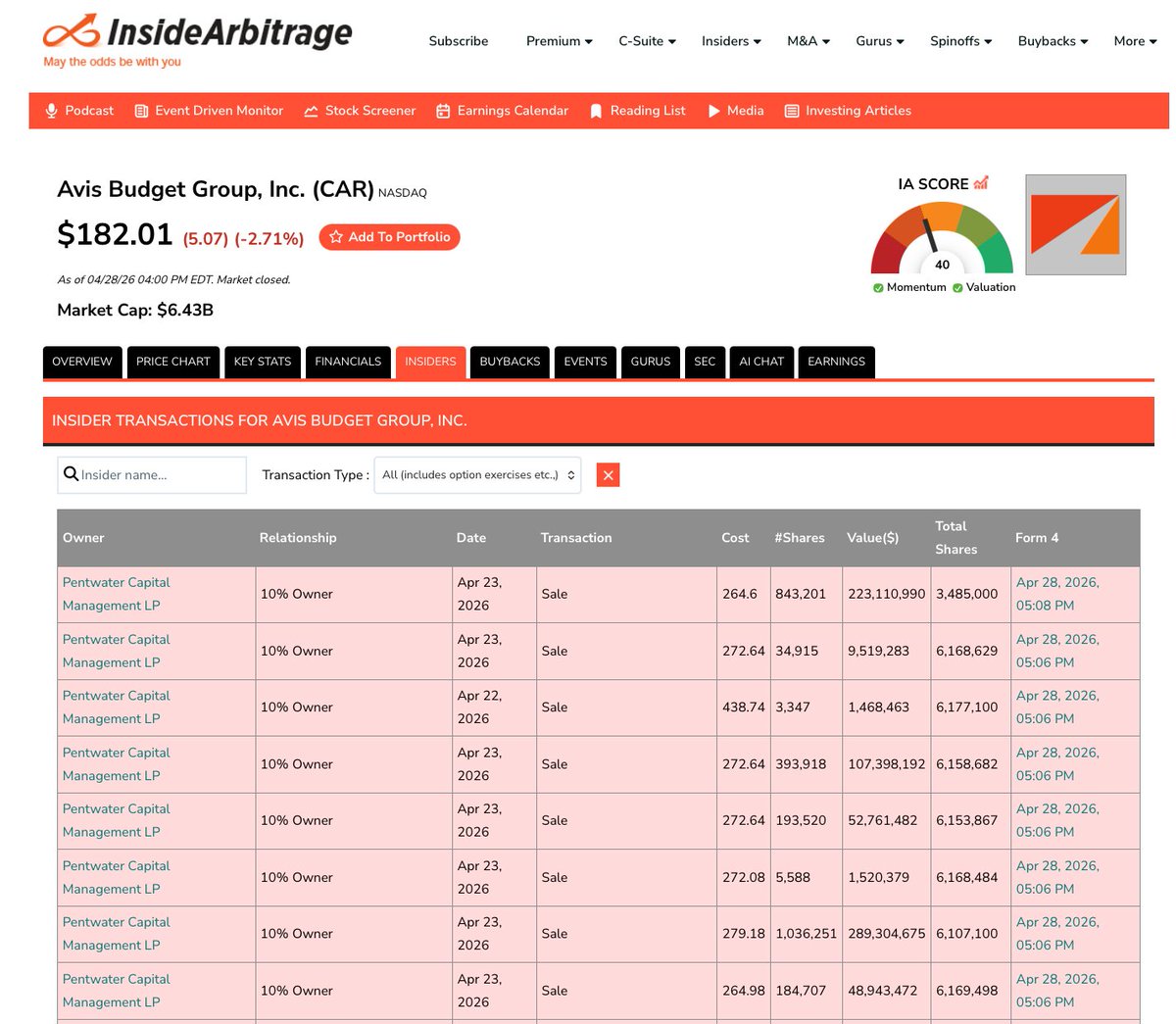Image resolution: width=1176 pixels, height=1024 pixels.
Task: Click the Reading List bookmark icon
Action: 596,111
